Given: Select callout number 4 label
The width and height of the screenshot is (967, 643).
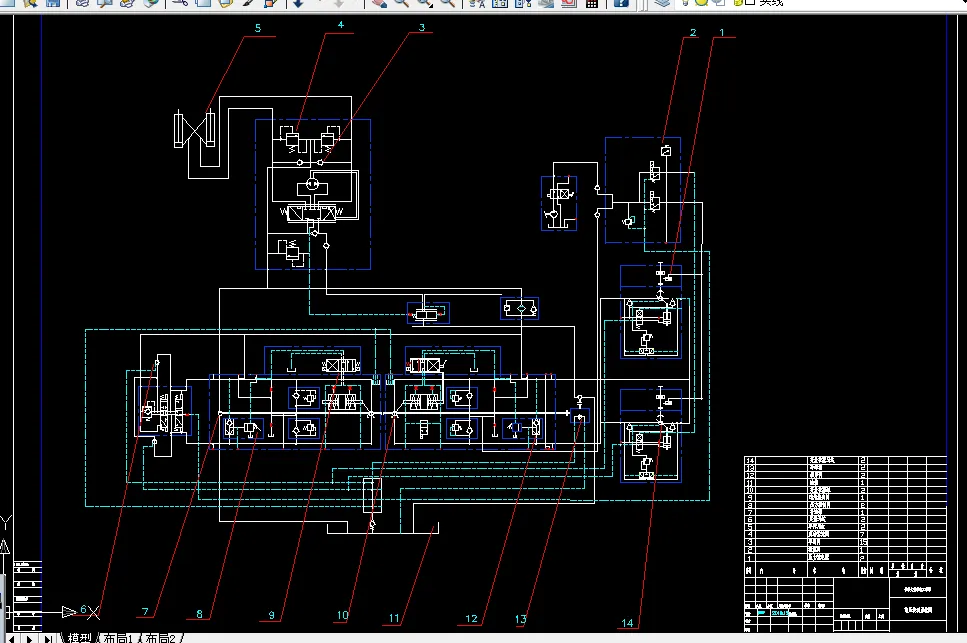Looking at the screenshot, I should pos(340,25).
